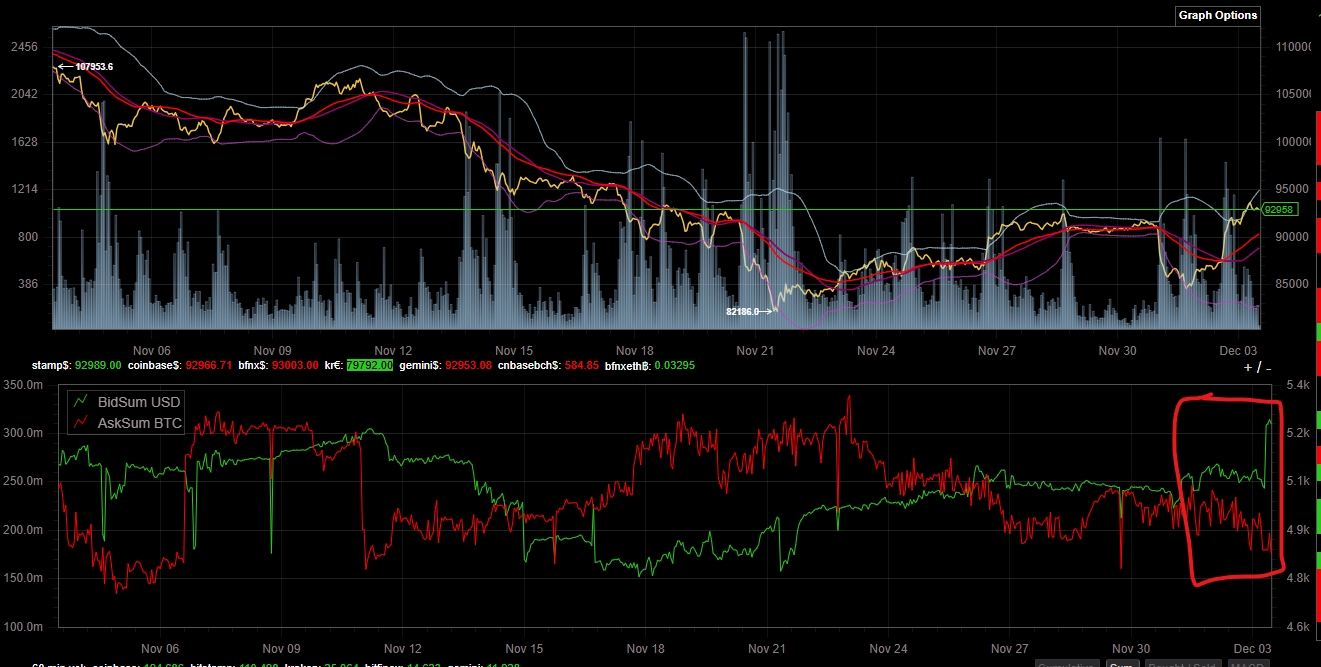Select the coinbase$ ticker price 92966.71
Screen dimensions: 1321x667
click(208, 366)
